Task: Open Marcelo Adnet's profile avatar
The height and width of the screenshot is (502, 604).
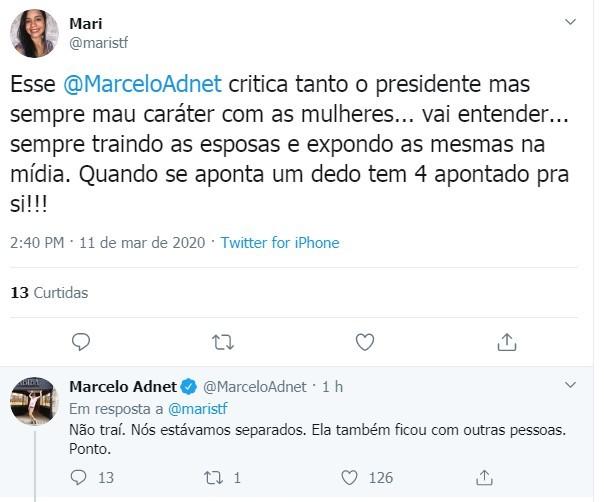Action: (x=34, y=402)
